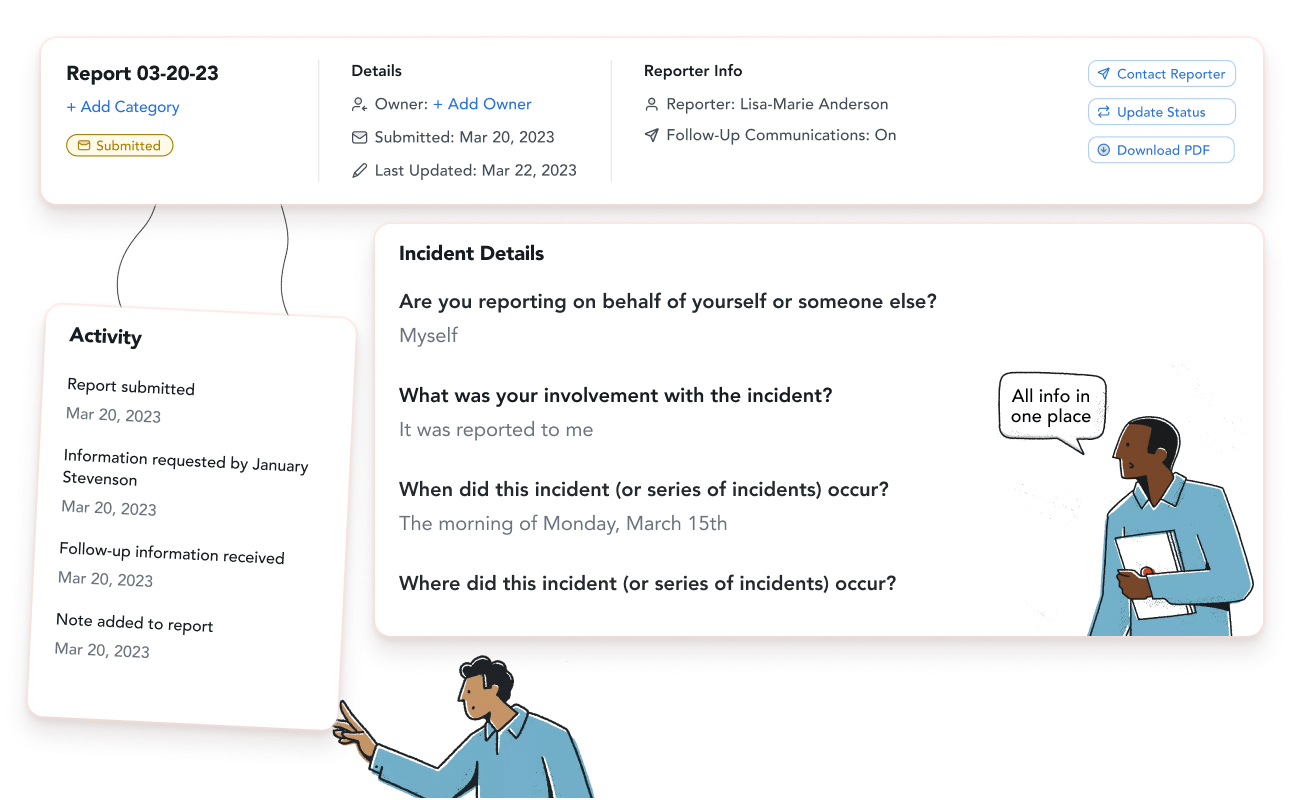Image resolution: width=1300 pixels, height=800 pixels.
Task: Click the 'Where did this incident occur' question
Action: (x=647, y=583)
